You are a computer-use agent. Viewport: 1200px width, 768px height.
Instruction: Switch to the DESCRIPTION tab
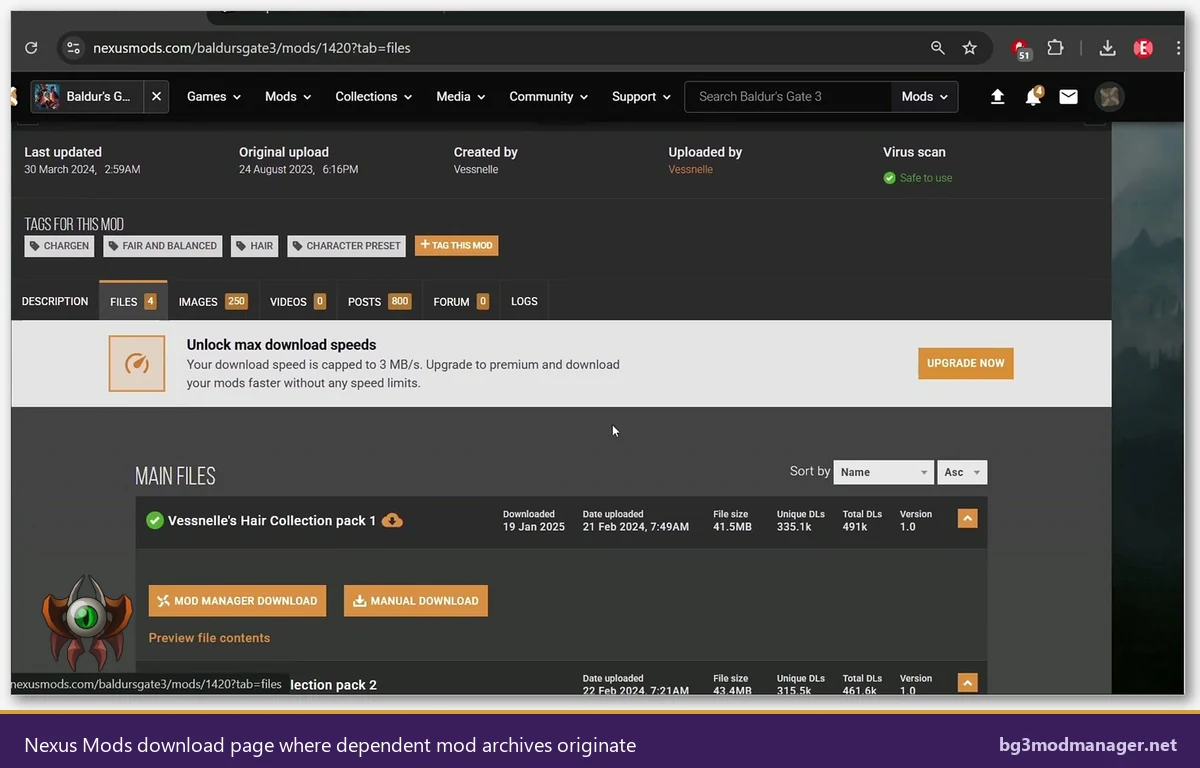pos(55,301)
